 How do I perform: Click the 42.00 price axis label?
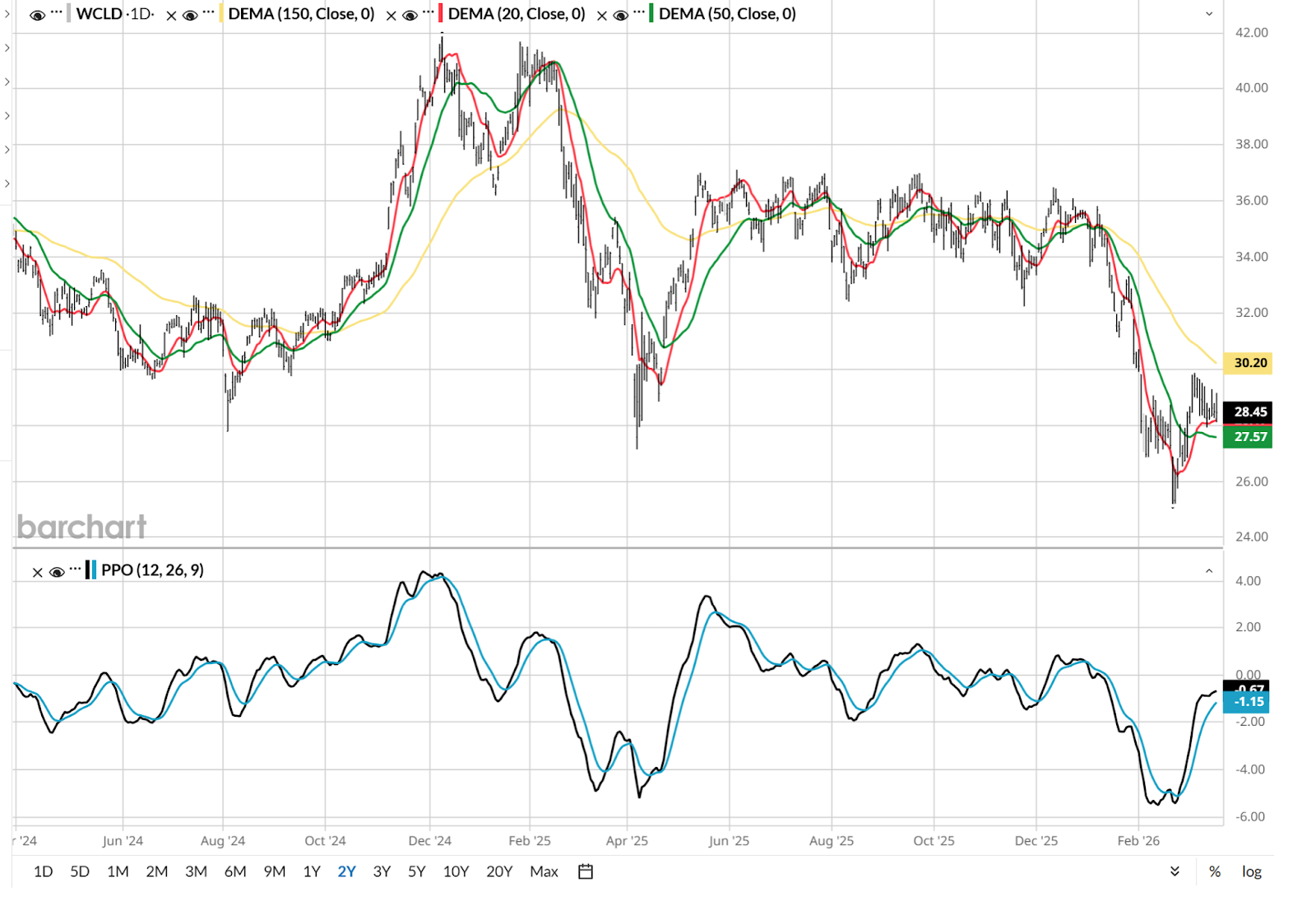1252,33
